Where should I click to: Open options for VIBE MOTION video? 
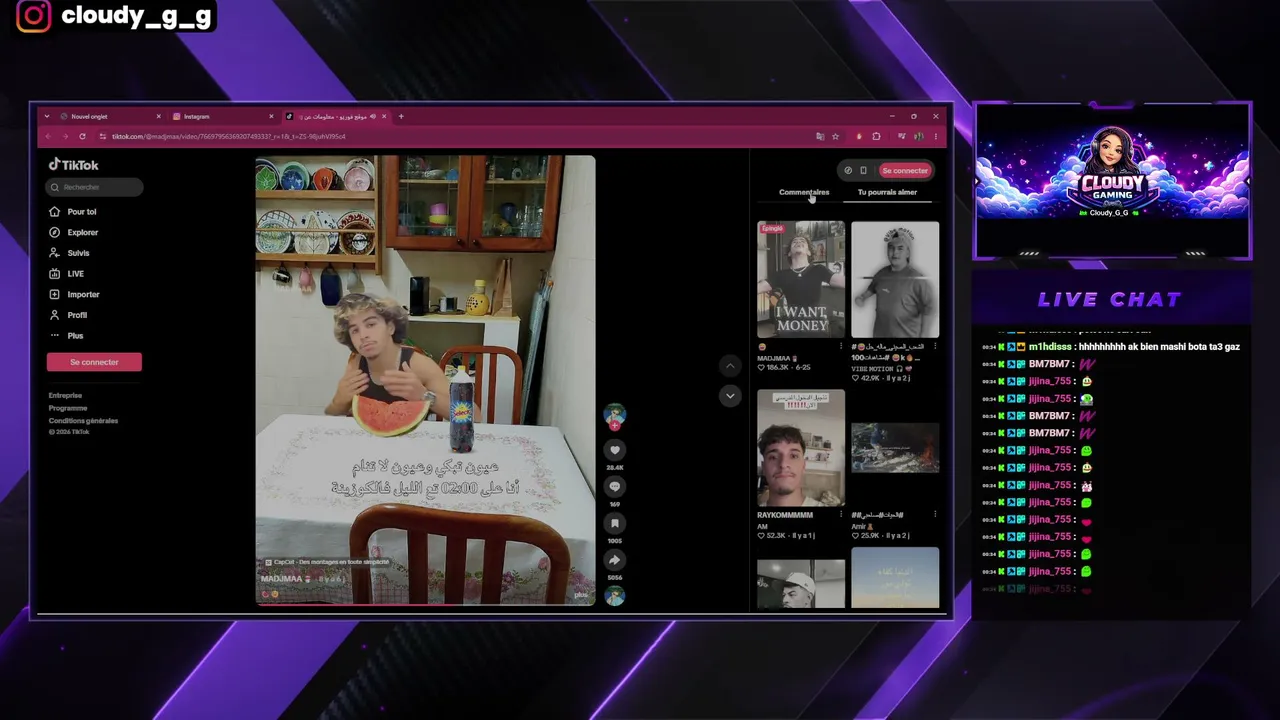coord(935,346)
